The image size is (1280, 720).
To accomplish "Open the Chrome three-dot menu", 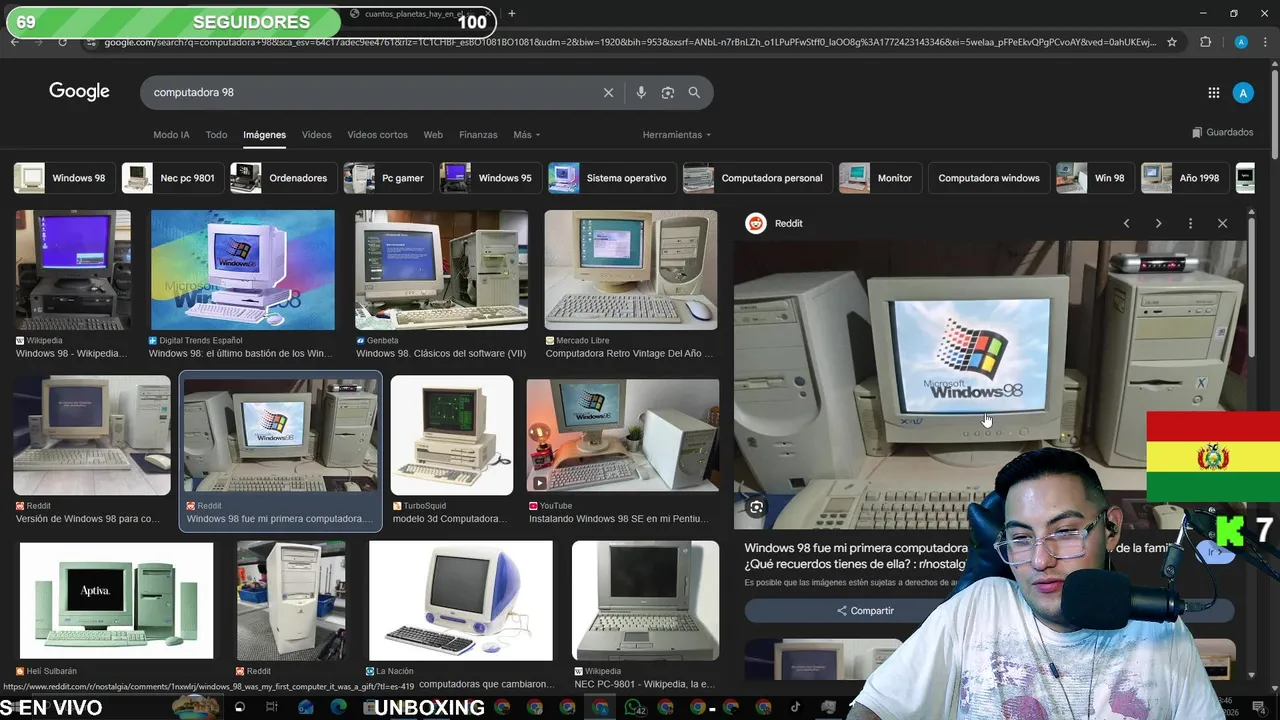I will pyautogui.click(x=1266, y=42).
